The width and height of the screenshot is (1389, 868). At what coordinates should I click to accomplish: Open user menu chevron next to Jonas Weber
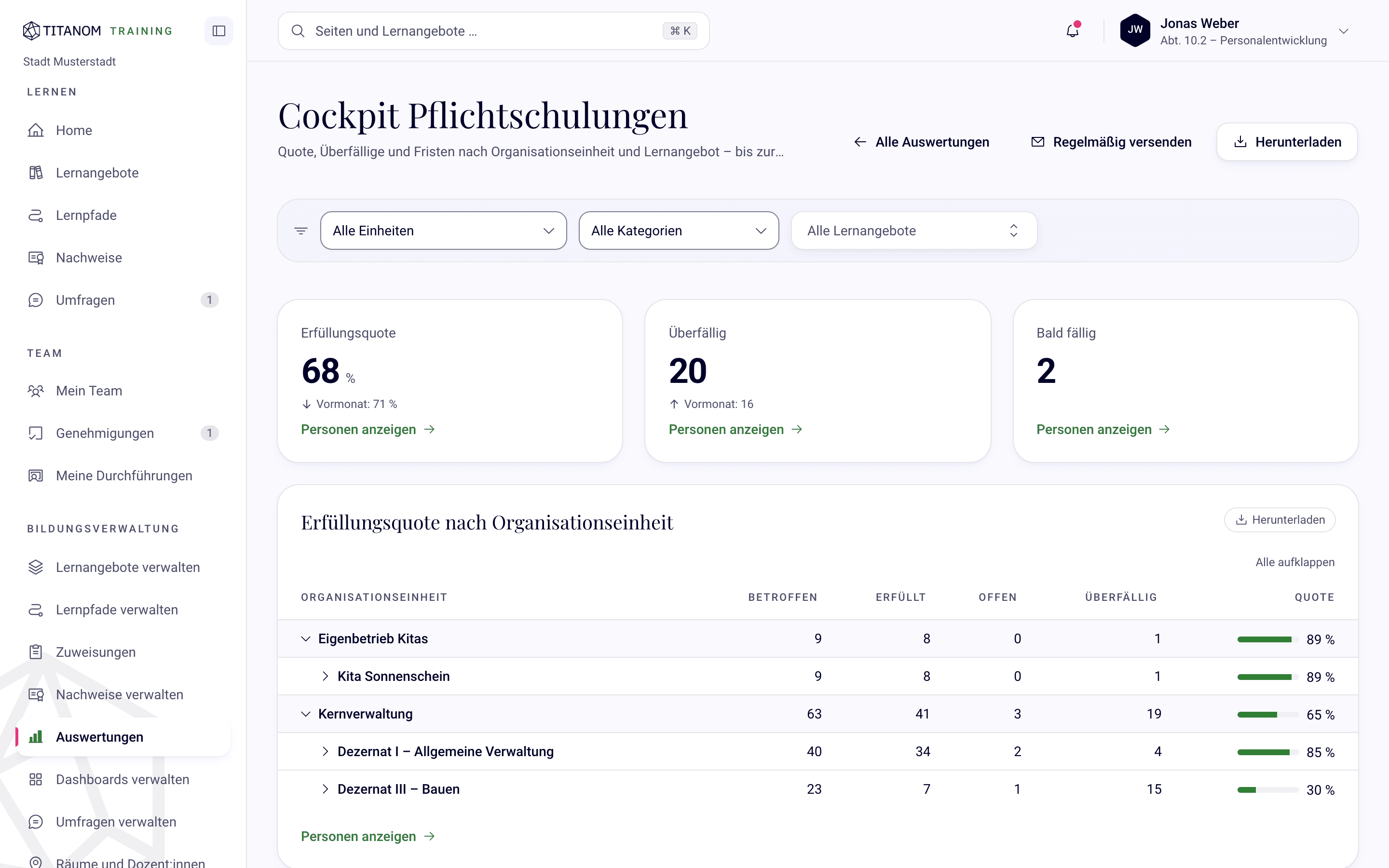pyautogui.click(x=1343, y=31)
